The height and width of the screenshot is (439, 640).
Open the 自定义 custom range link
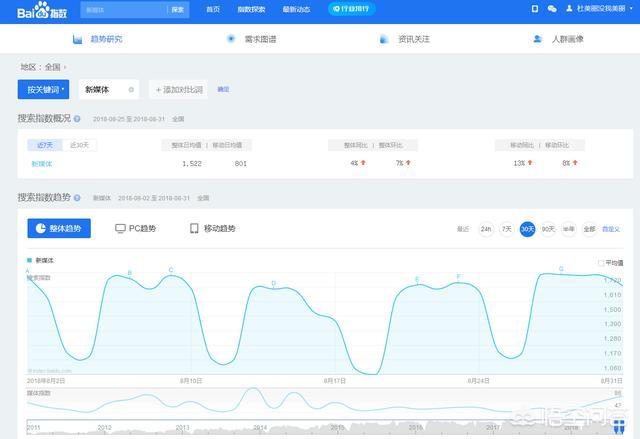point(611,229)
